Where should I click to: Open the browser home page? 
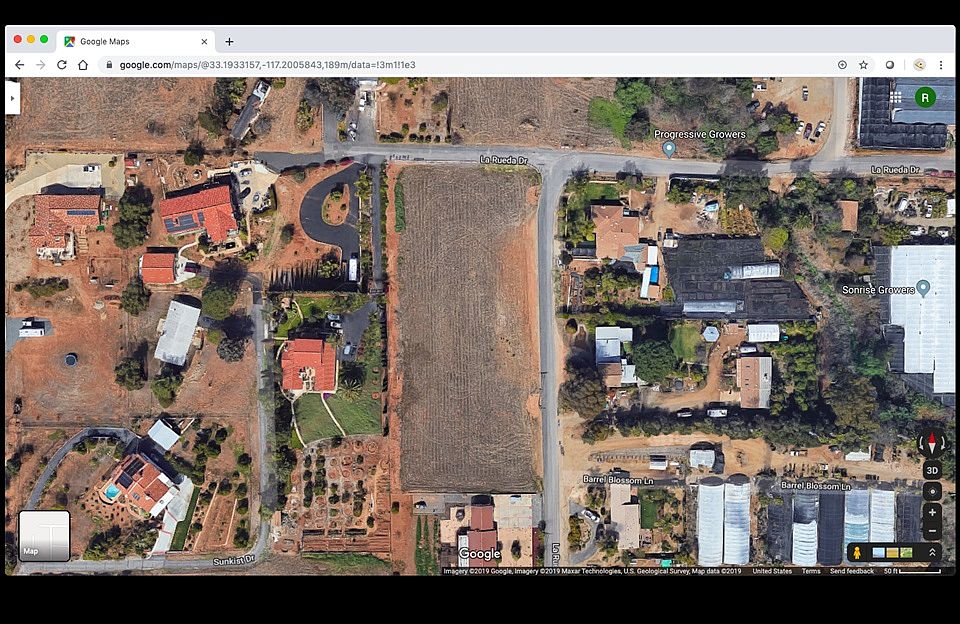83,65
